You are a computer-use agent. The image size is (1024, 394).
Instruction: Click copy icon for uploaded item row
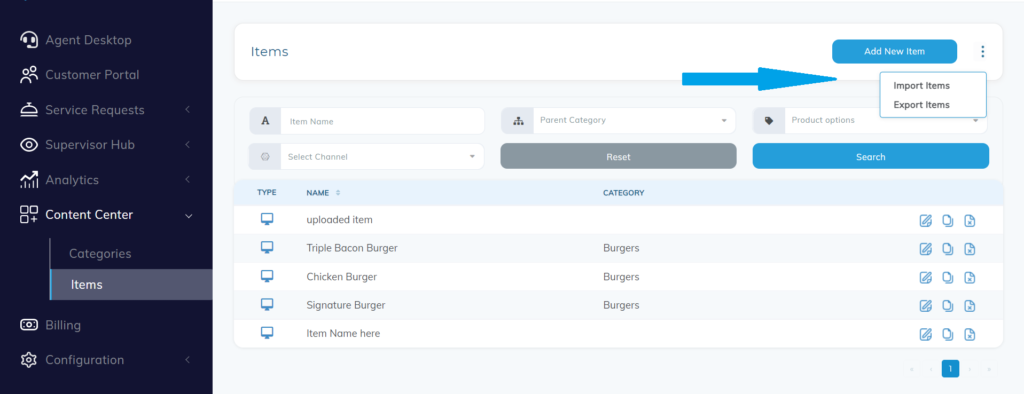(x=948, y=220)
